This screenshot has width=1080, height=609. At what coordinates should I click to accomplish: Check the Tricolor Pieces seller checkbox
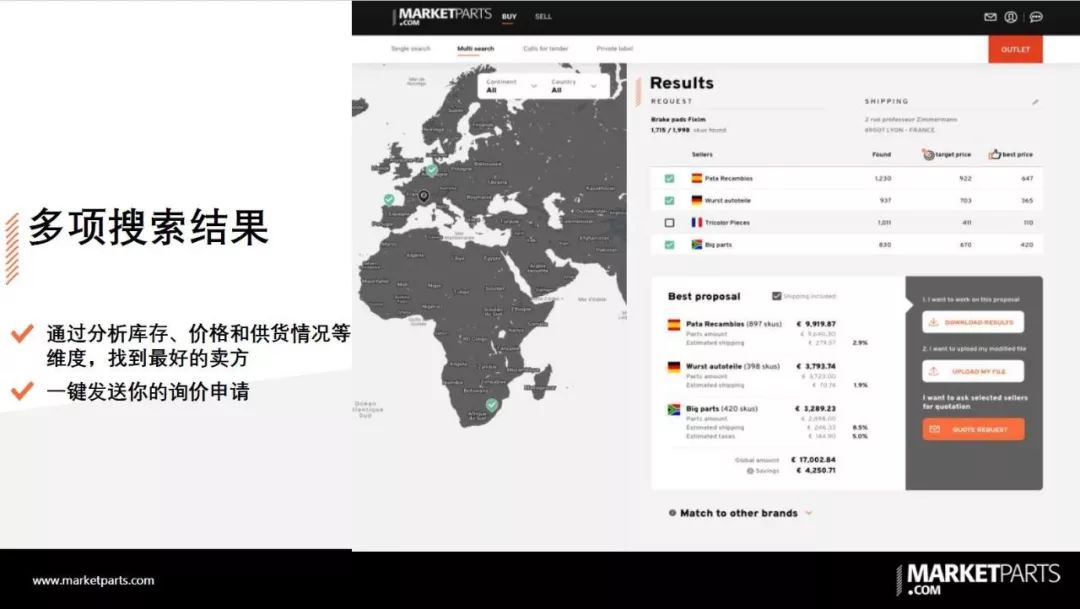click(x=669, y=223)
